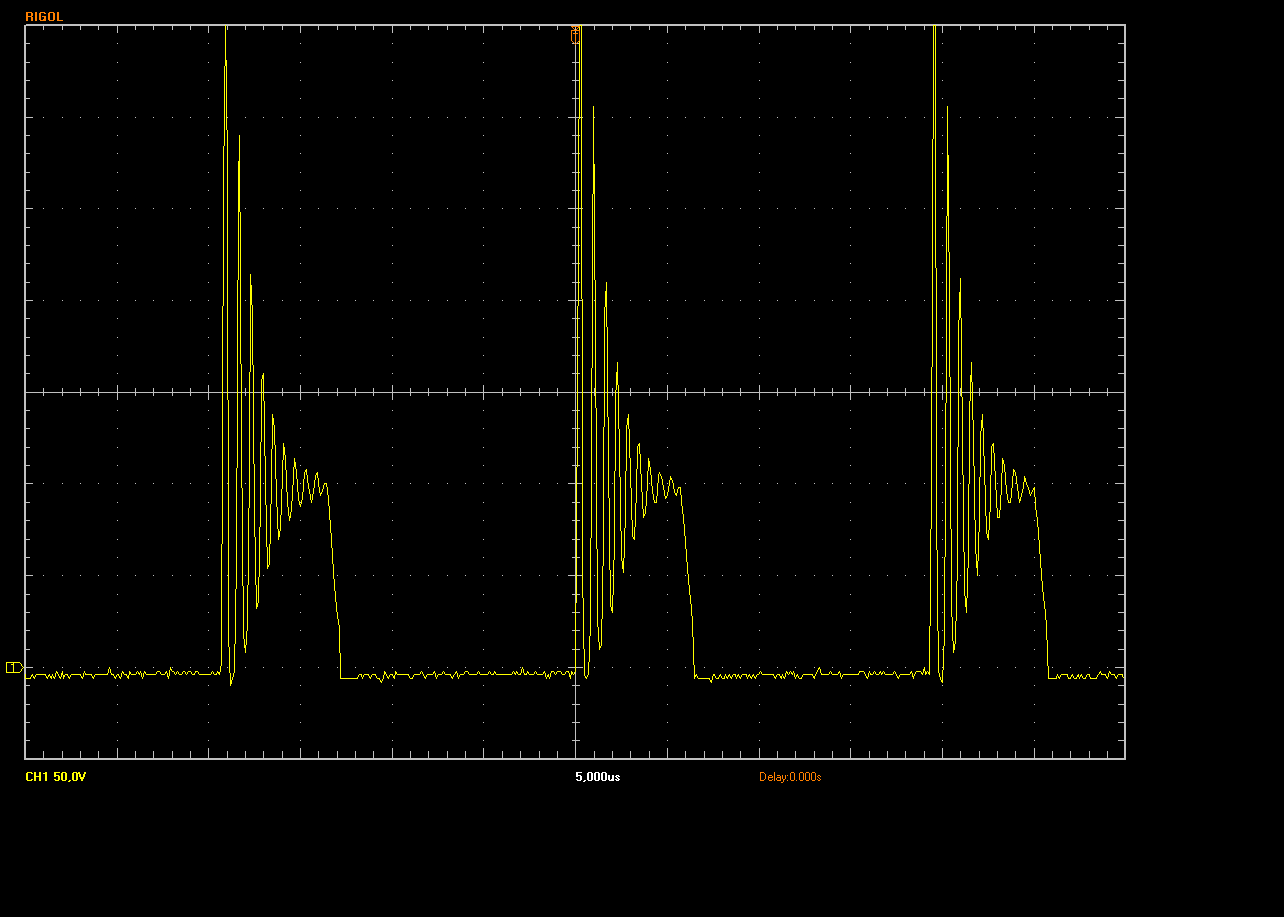
Task: Click the 5.000us timebase readout
Action: point(598,777)
